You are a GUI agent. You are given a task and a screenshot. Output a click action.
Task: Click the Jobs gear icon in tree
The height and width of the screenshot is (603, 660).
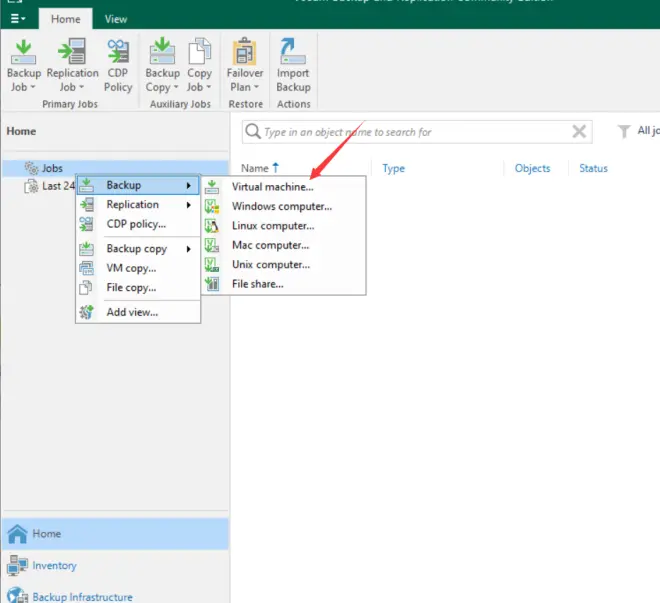click(x=31, y=168)
